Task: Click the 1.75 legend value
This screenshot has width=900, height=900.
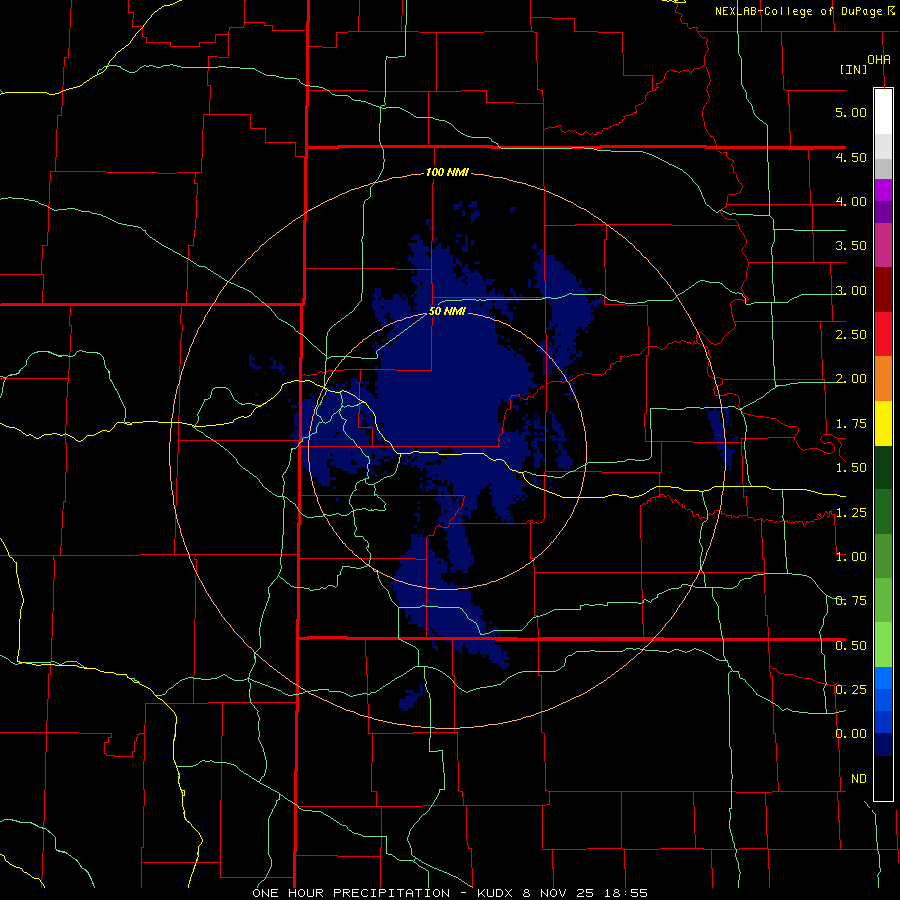Action: [x=851, y=424]
